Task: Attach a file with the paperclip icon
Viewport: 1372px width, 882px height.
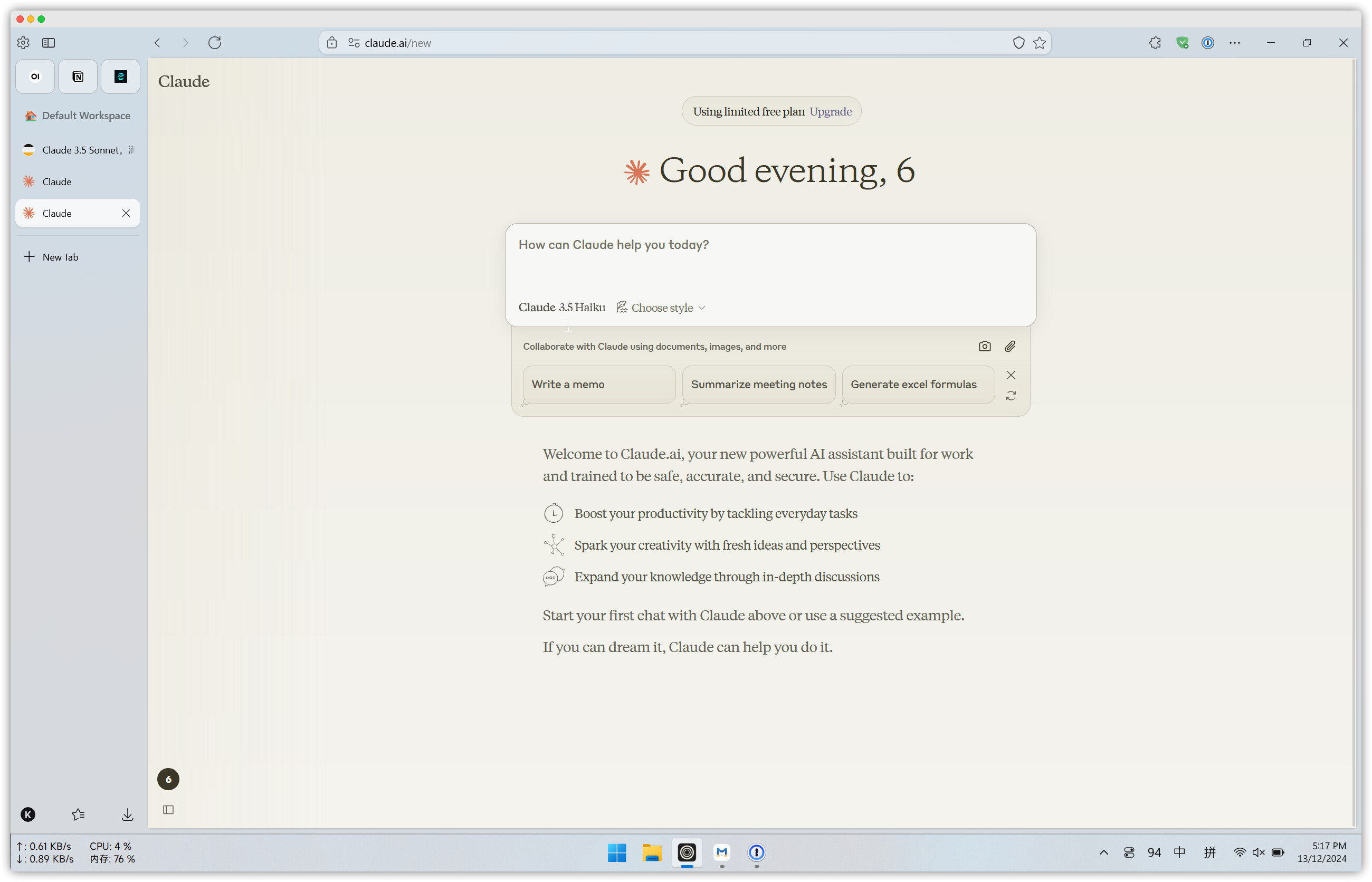Action: (1009, 346)
